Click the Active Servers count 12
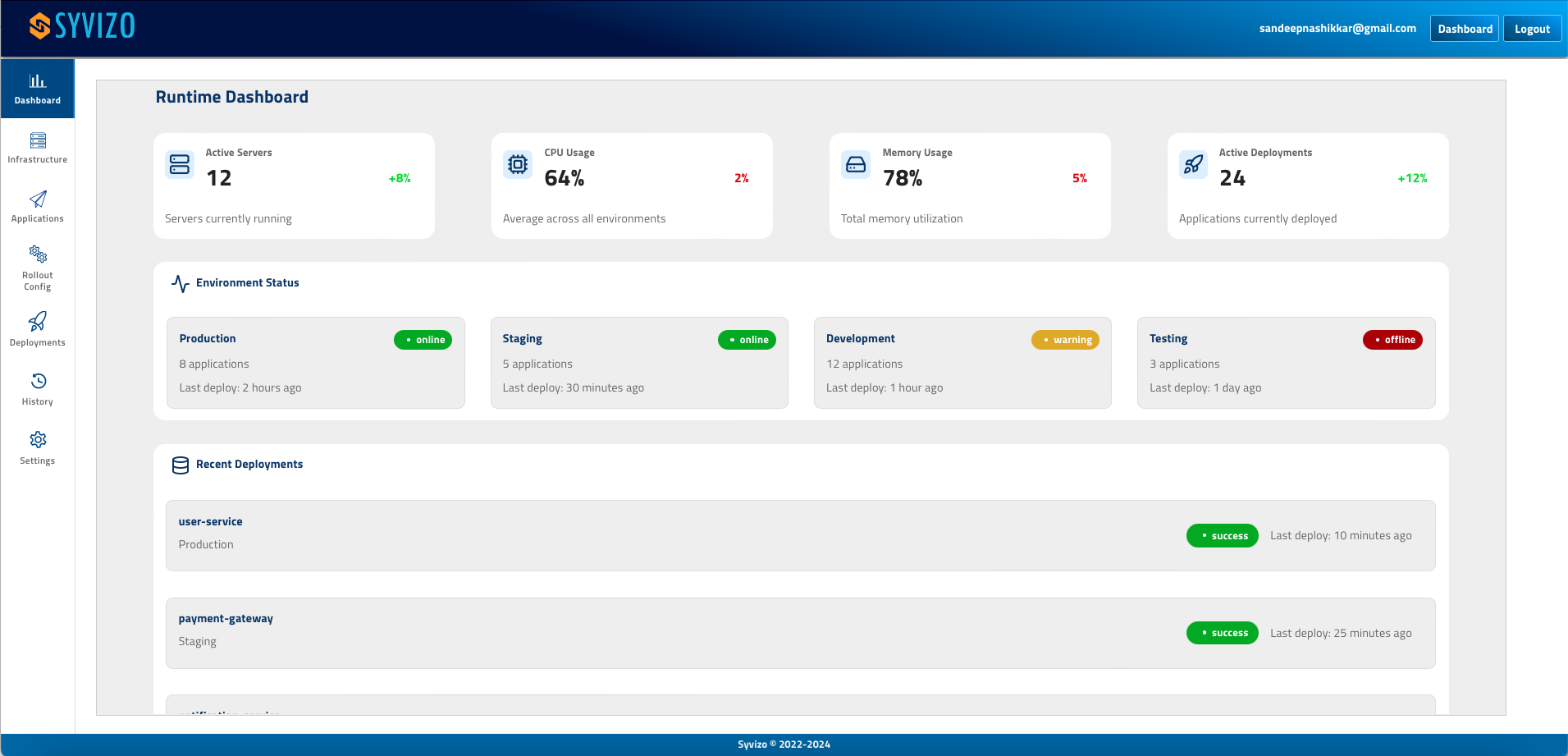This screenshot has width=1568, height=756. (x=219, y=178)
